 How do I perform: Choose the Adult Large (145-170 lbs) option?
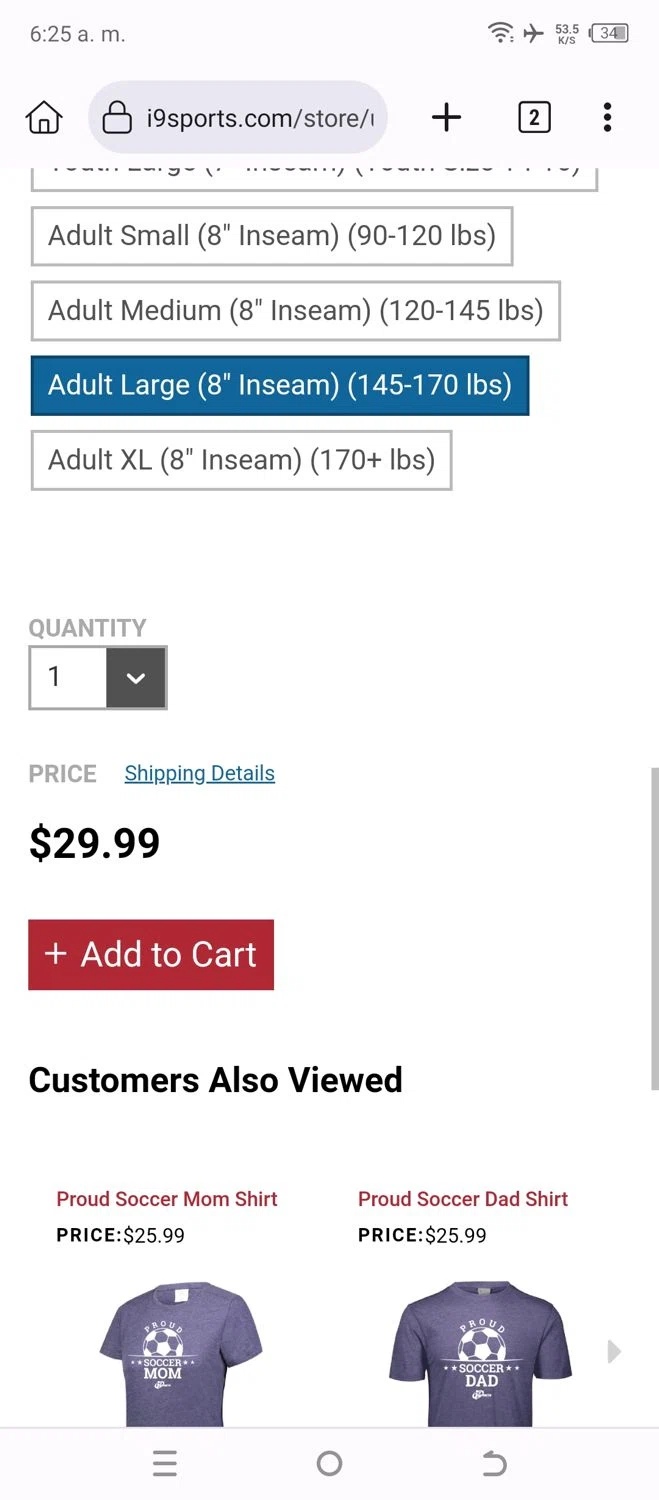click(x=279, y=385)
